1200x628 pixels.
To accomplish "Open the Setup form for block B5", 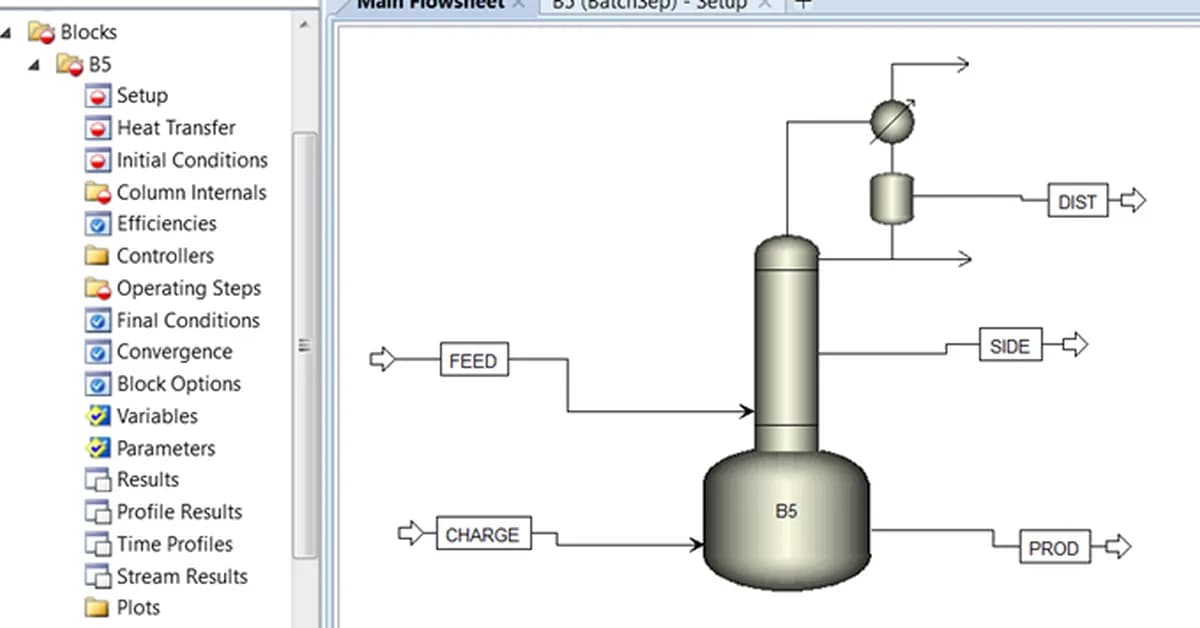I will [x=142, y=95].
